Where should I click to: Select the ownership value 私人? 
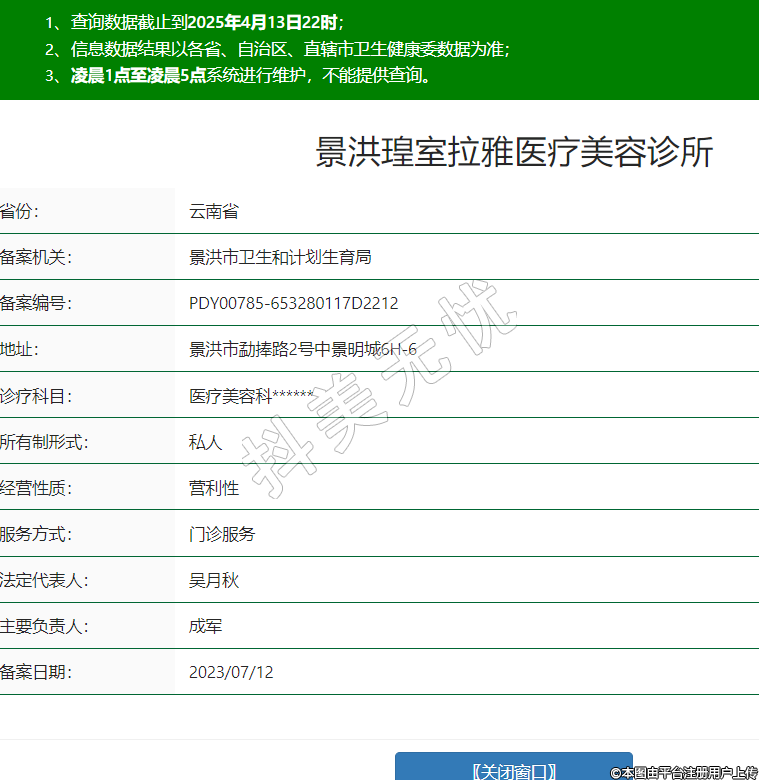[205, 442]
